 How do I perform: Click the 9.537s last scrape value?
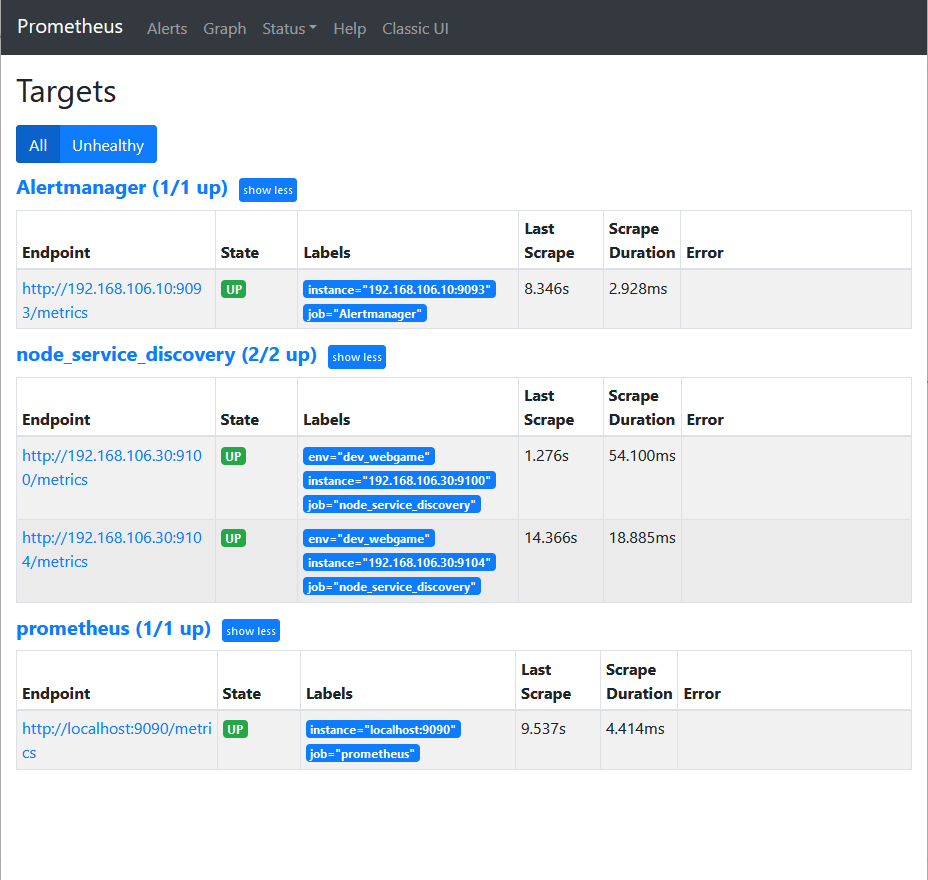[543, 729]
